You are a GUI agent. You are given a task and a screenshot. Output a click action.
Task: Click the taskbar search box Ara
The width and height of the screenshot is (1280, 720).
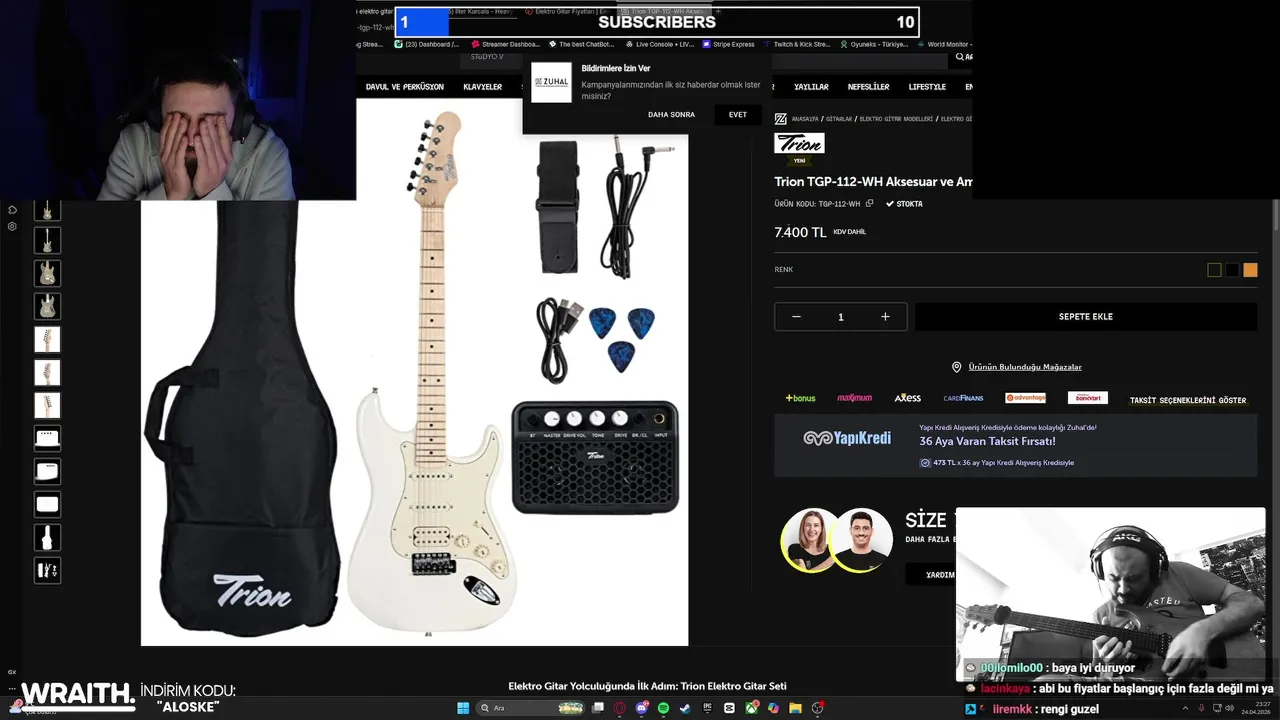(530, 708)
